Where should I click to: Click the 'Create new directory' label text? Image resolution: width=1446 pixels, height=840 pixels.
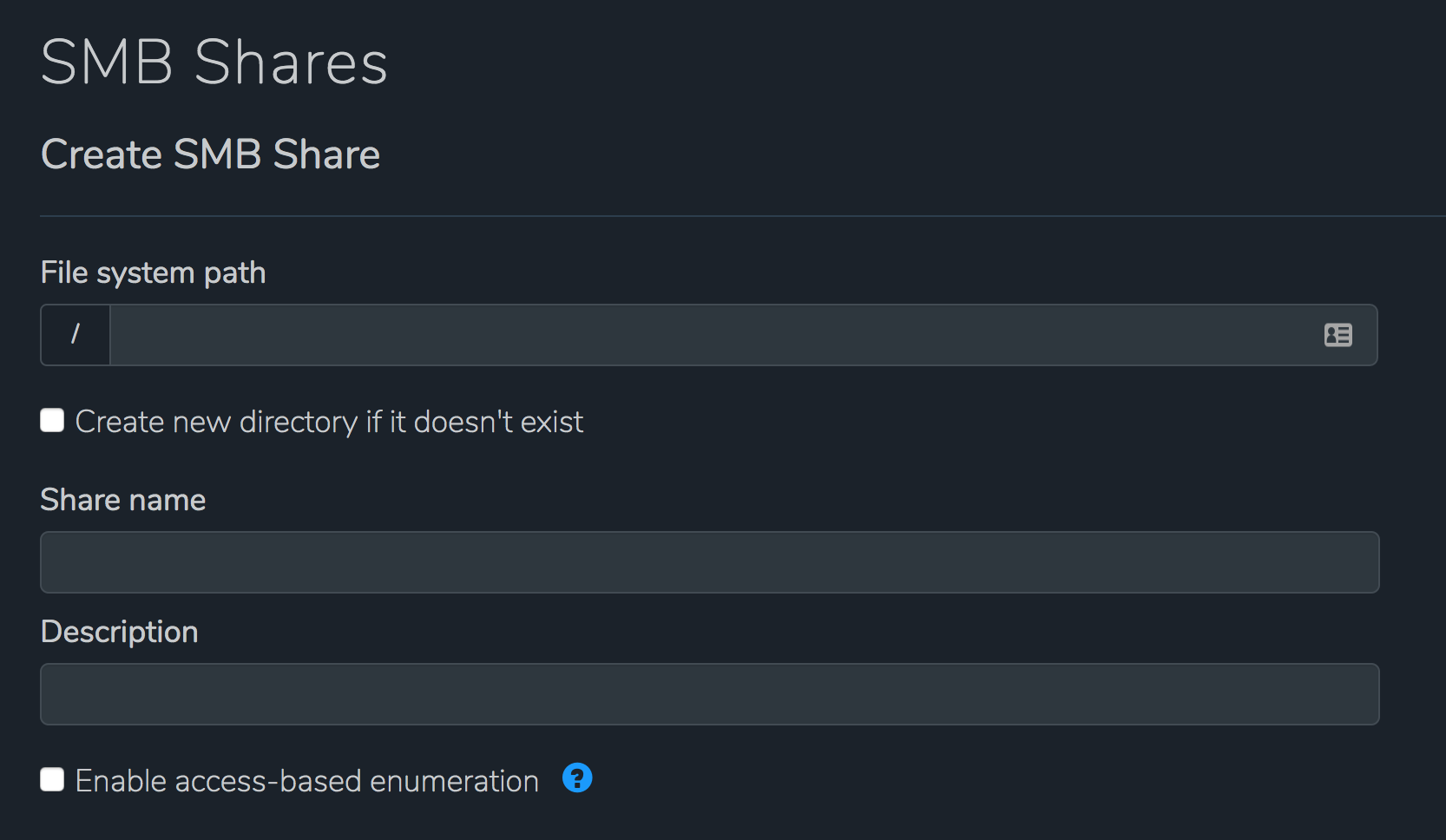pos(328,421)
